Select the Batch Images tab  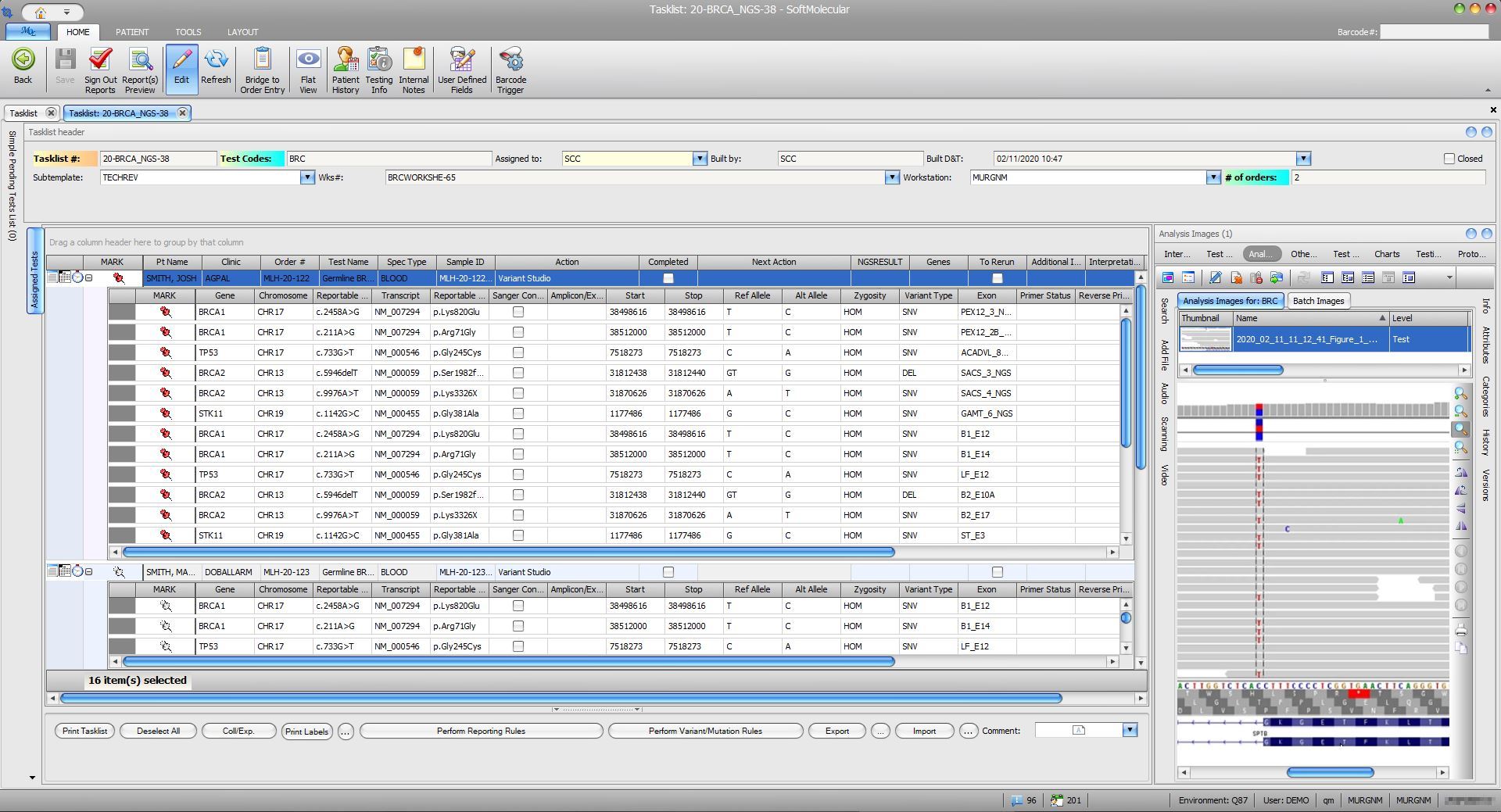tap(1317, 301)
